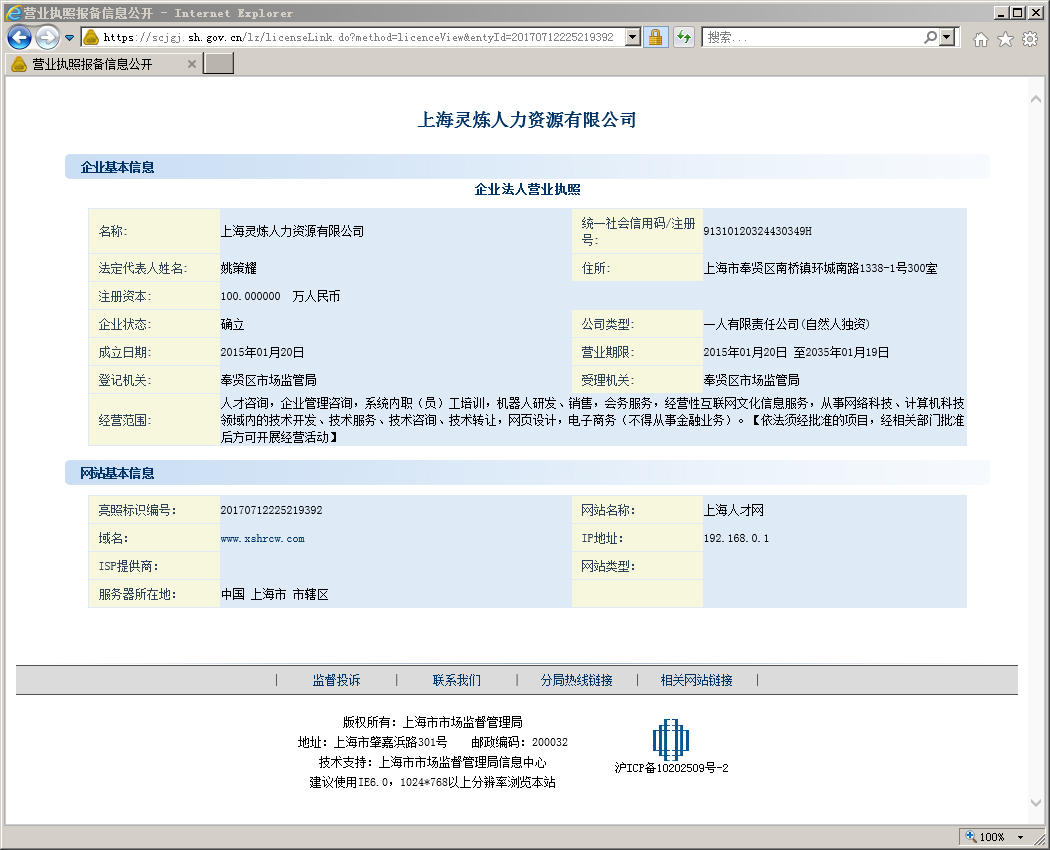Click the IP address 192.168.0.1
Viewport: 1050px width, 850px height.
click(736, 539)
